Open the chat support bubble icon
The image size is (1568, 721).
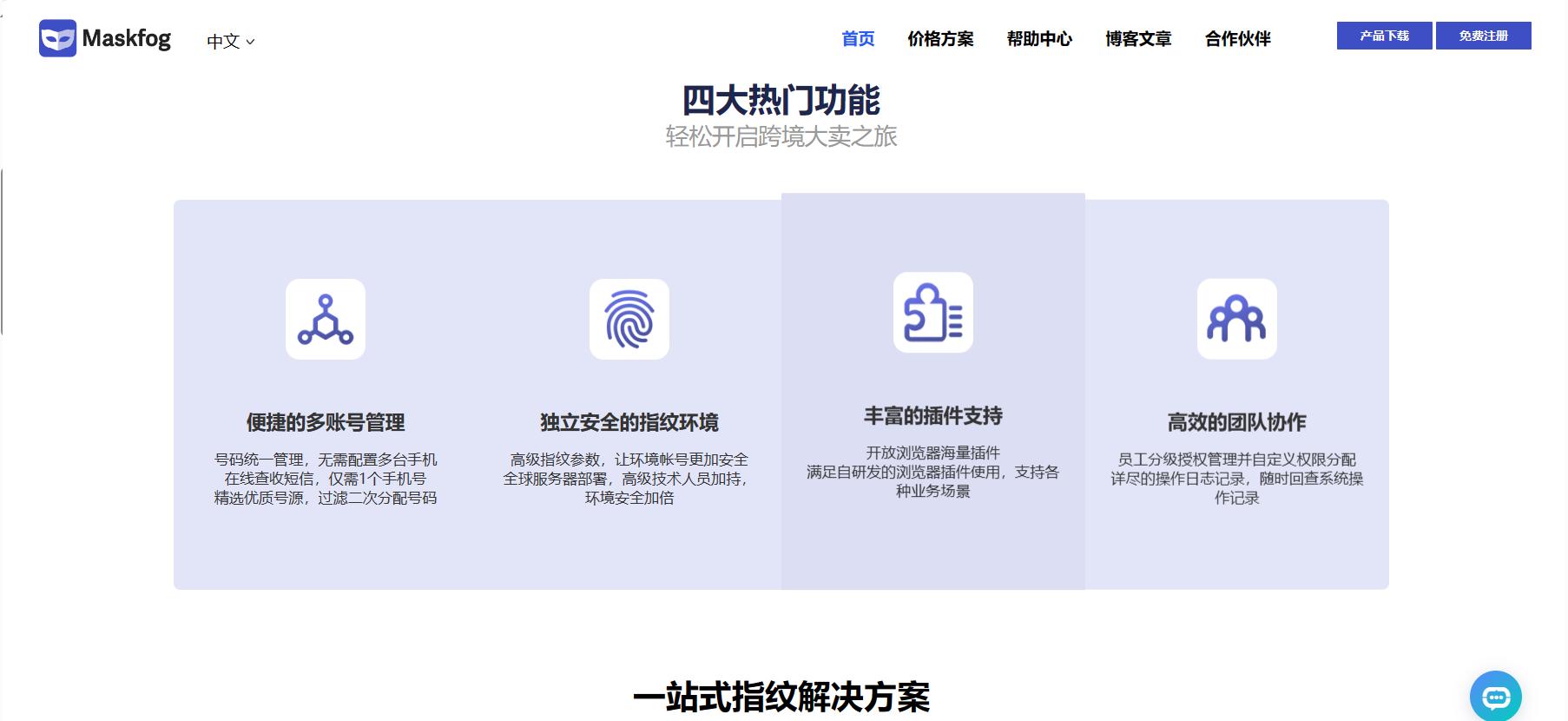1495,696
